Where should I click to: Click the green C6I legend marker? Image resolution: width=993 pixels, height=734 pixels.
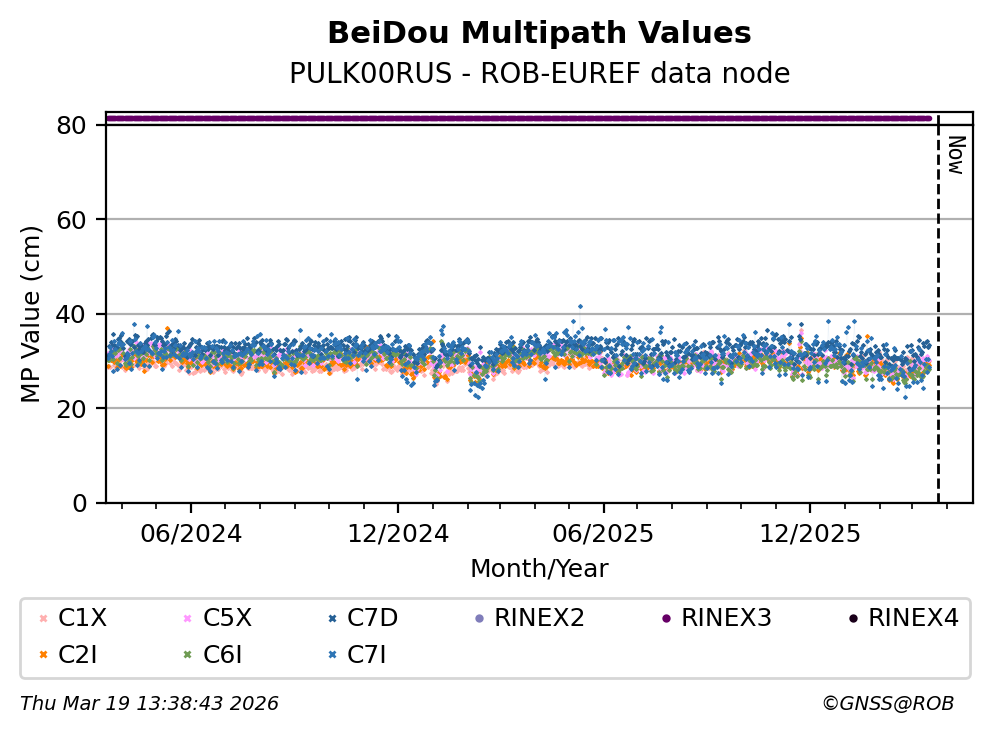[186, 655]
